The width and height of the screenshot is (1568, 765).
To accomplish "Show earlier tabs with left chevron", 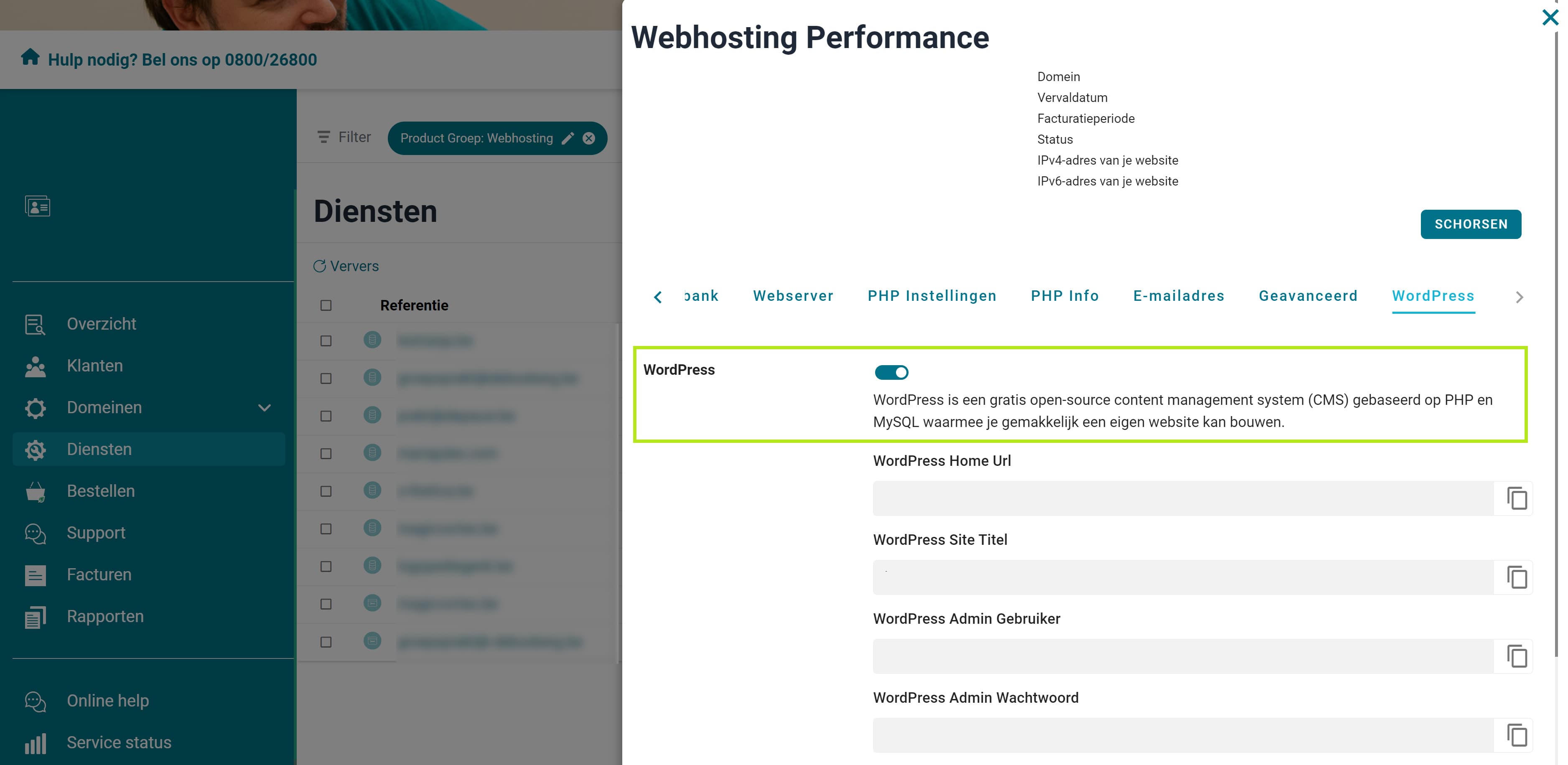I will (x=657, y=297).
